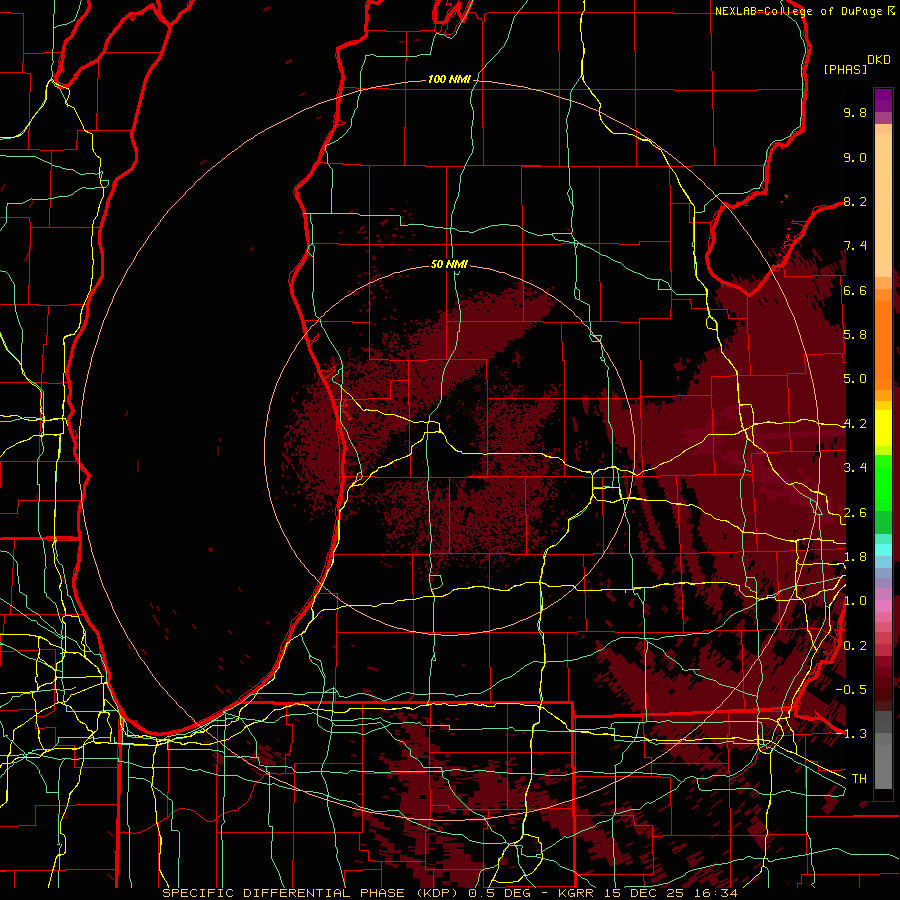The width and height of the screenshot is (900, 900).
Task: Click the 1.0 legend scale value
Action: click(855, 601)
